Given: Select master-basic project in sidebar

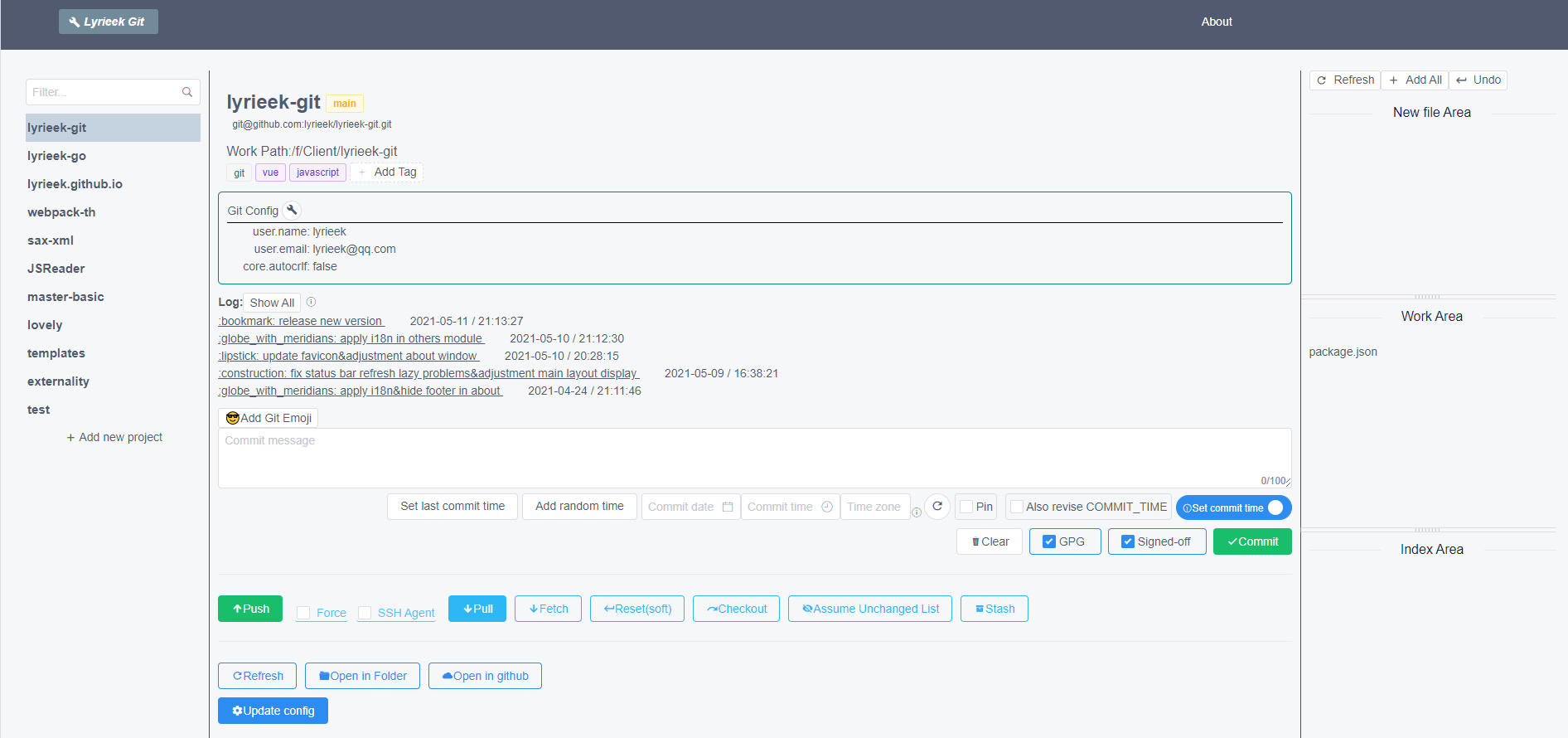Looking at the screenshot, I should click(113, 297).
